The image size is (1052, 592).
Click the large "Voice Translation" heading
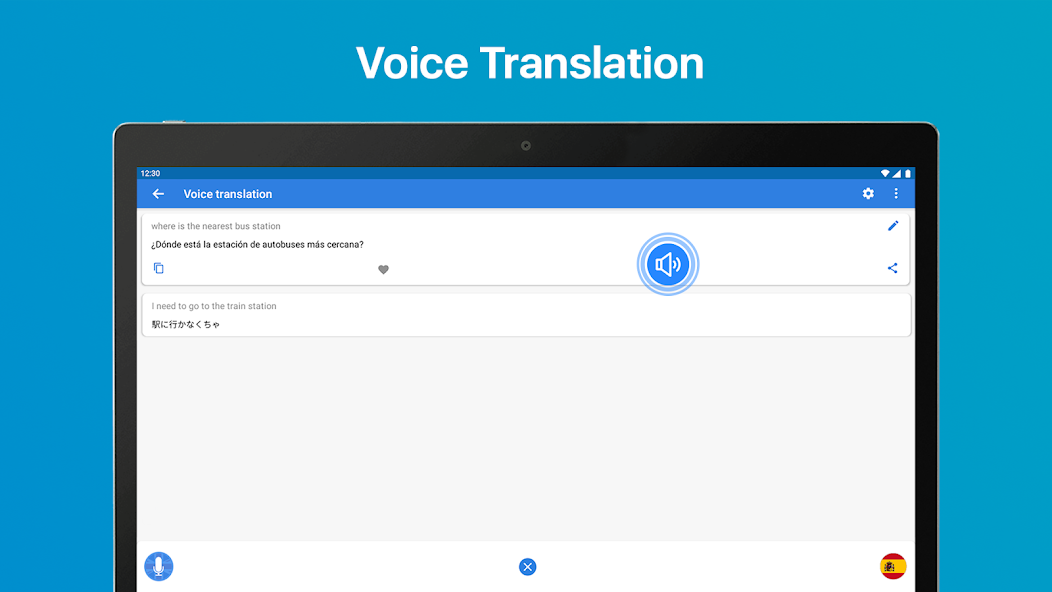pos(529,63)
